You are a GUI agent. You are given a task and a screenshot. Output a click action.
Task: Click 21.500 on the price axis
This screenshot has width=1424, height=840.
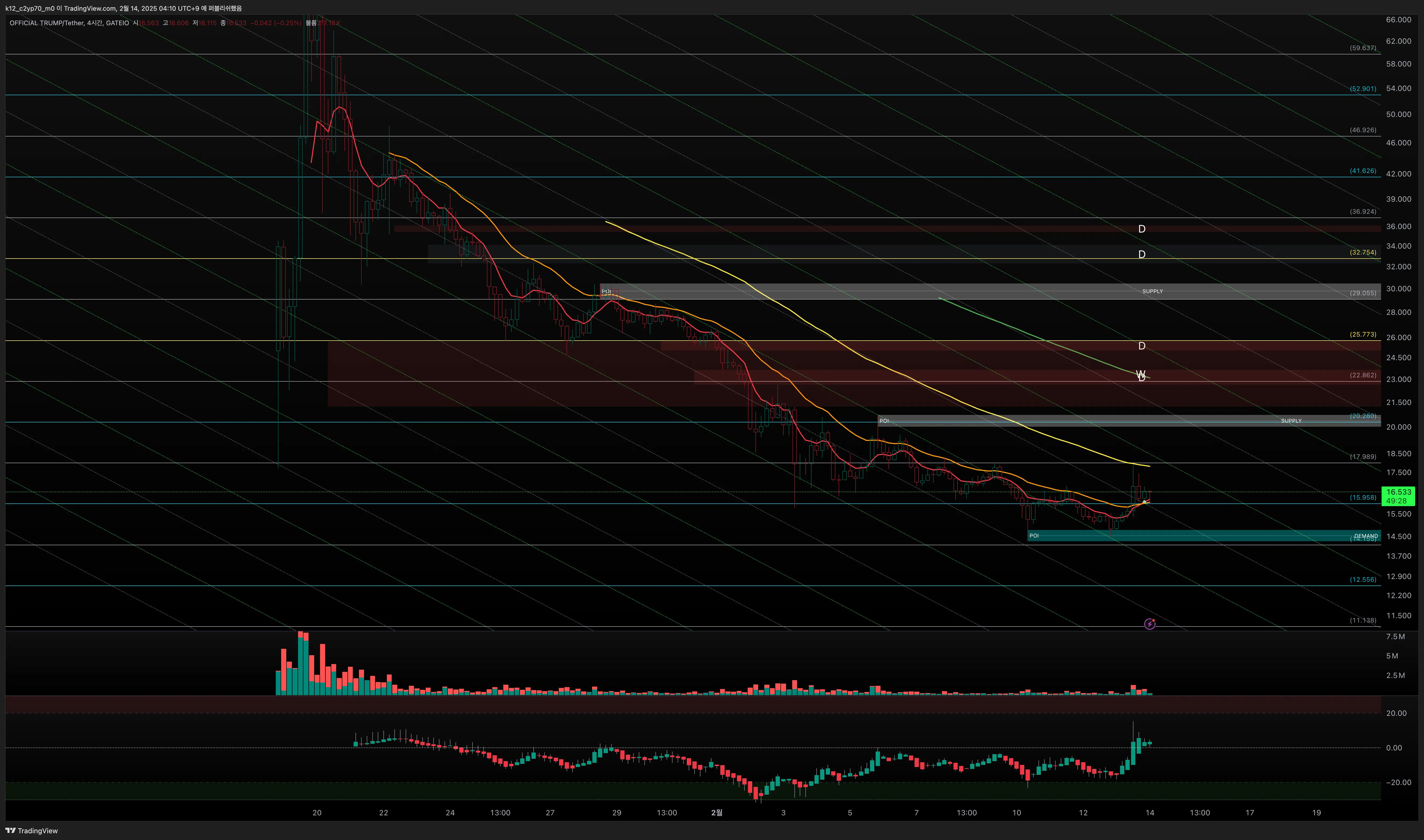1399,403
